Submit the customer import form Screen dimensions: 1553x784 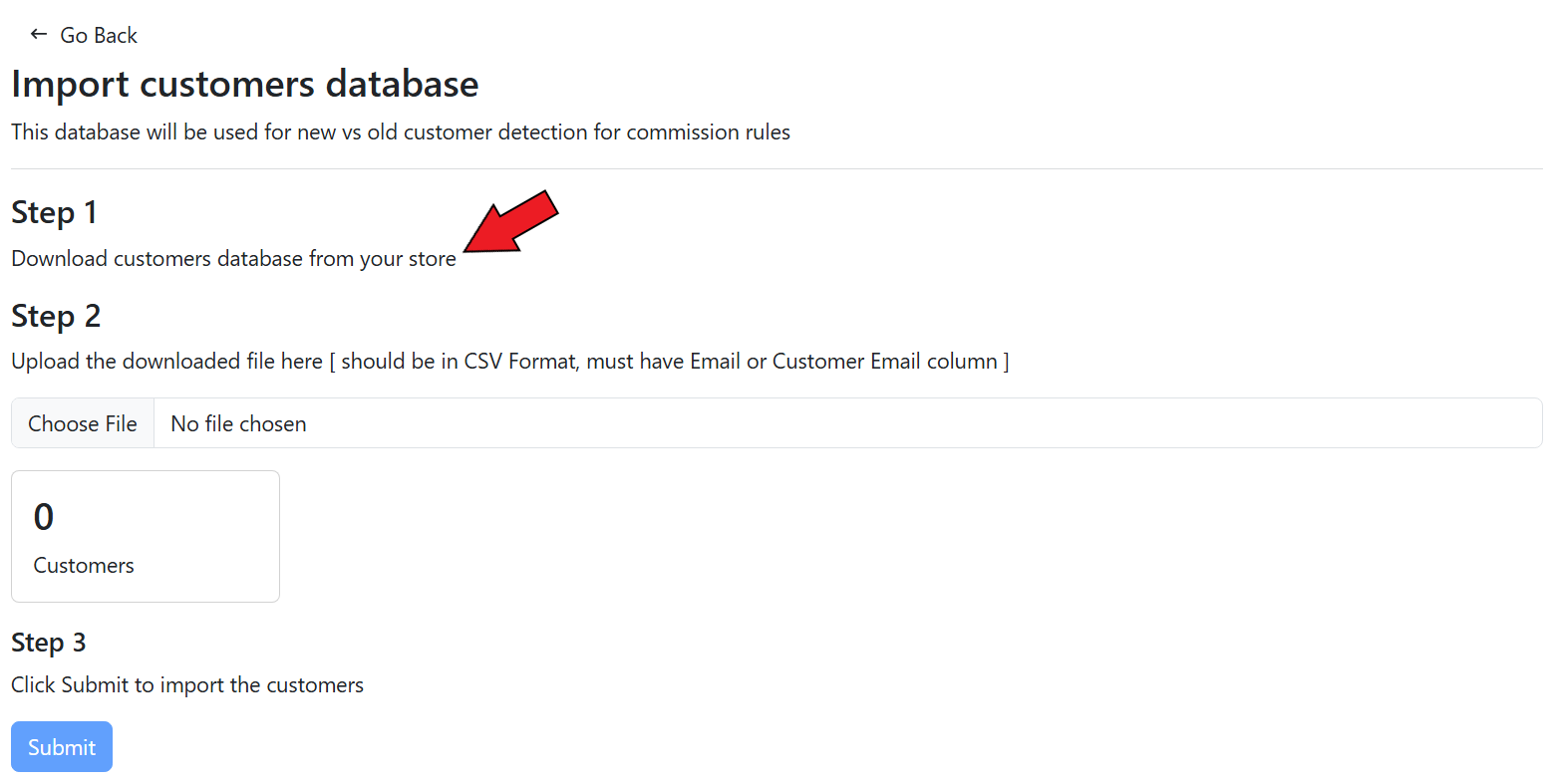pyautogui.click(x=62, y=747)
